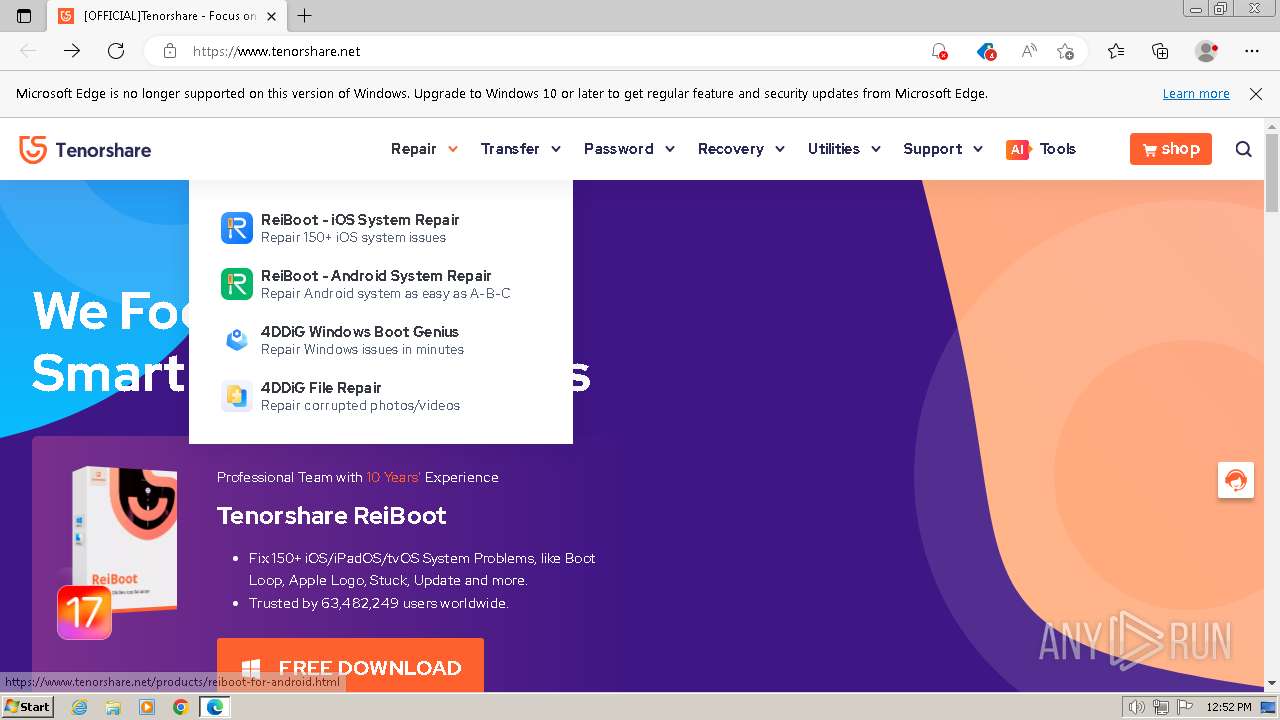View site information lock icon
The image size is (1280, 720).
(x=170, y=51)
